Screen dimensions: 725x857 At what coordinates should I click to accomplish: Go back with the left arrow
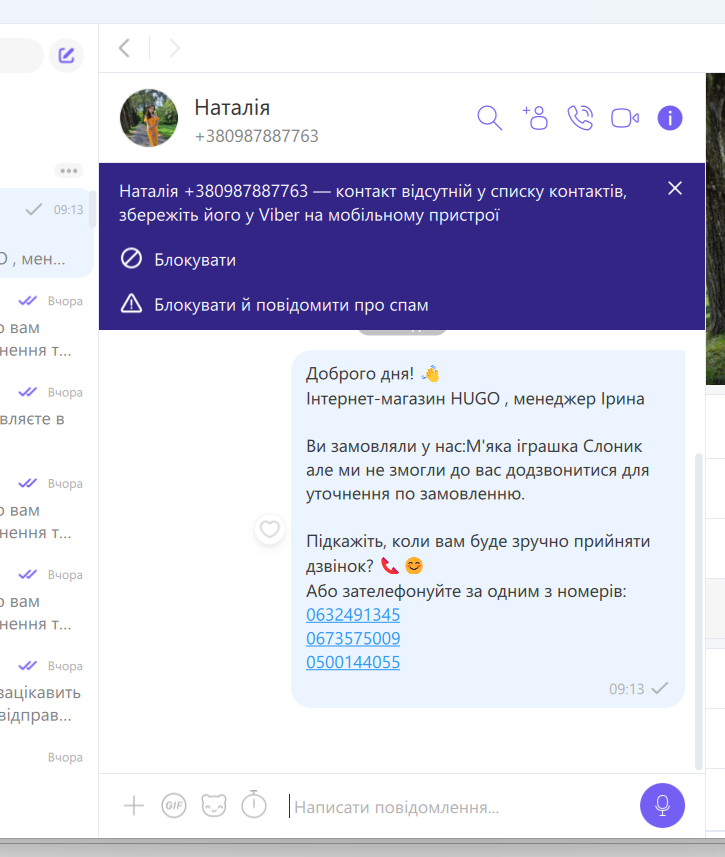[125, 48]
